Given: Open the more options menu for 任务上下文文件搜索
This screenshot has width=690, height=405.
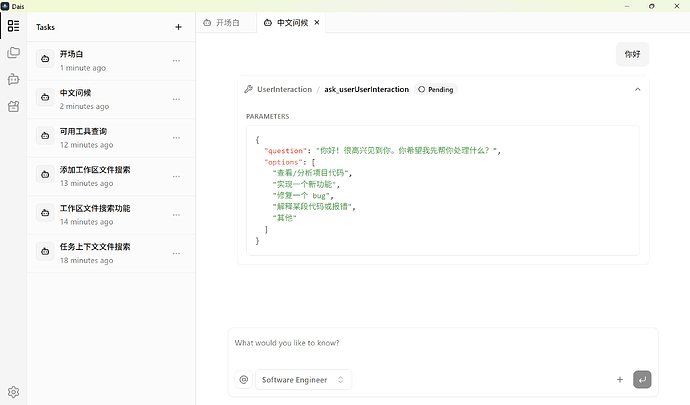Looking at the screenshot, I should click(x=176, y=253).
